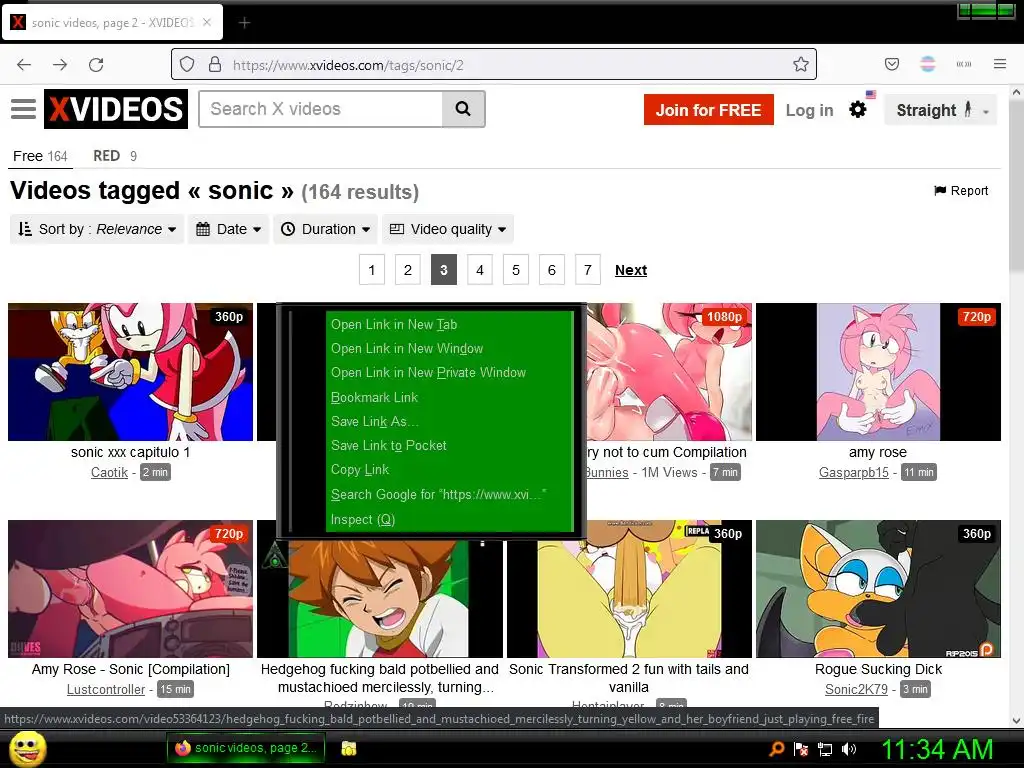The height and width of the screenshot is (768, 1024).
Task: Click the taskbar magnifier search icon
Action: coord(776,749)
